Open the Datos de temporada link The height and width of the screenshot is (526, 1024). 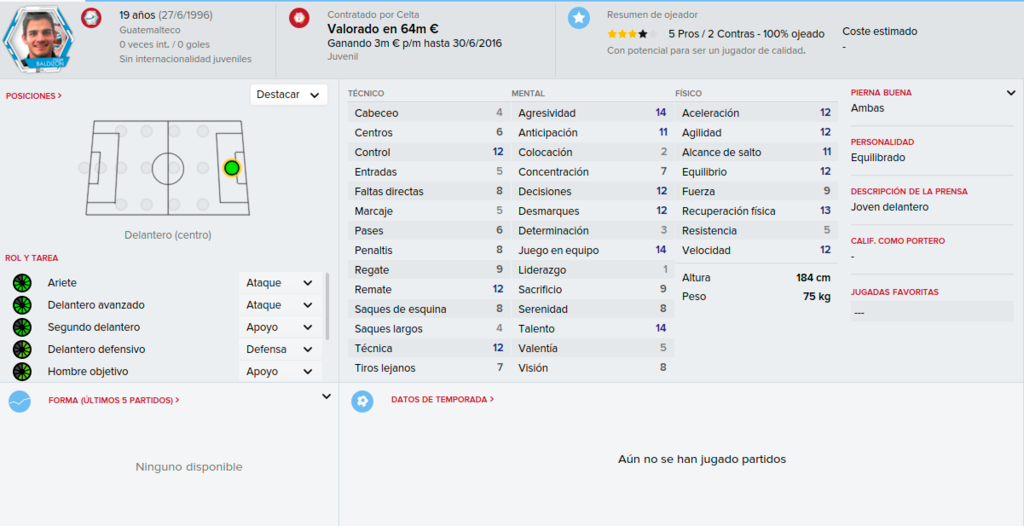click(442, 399)
